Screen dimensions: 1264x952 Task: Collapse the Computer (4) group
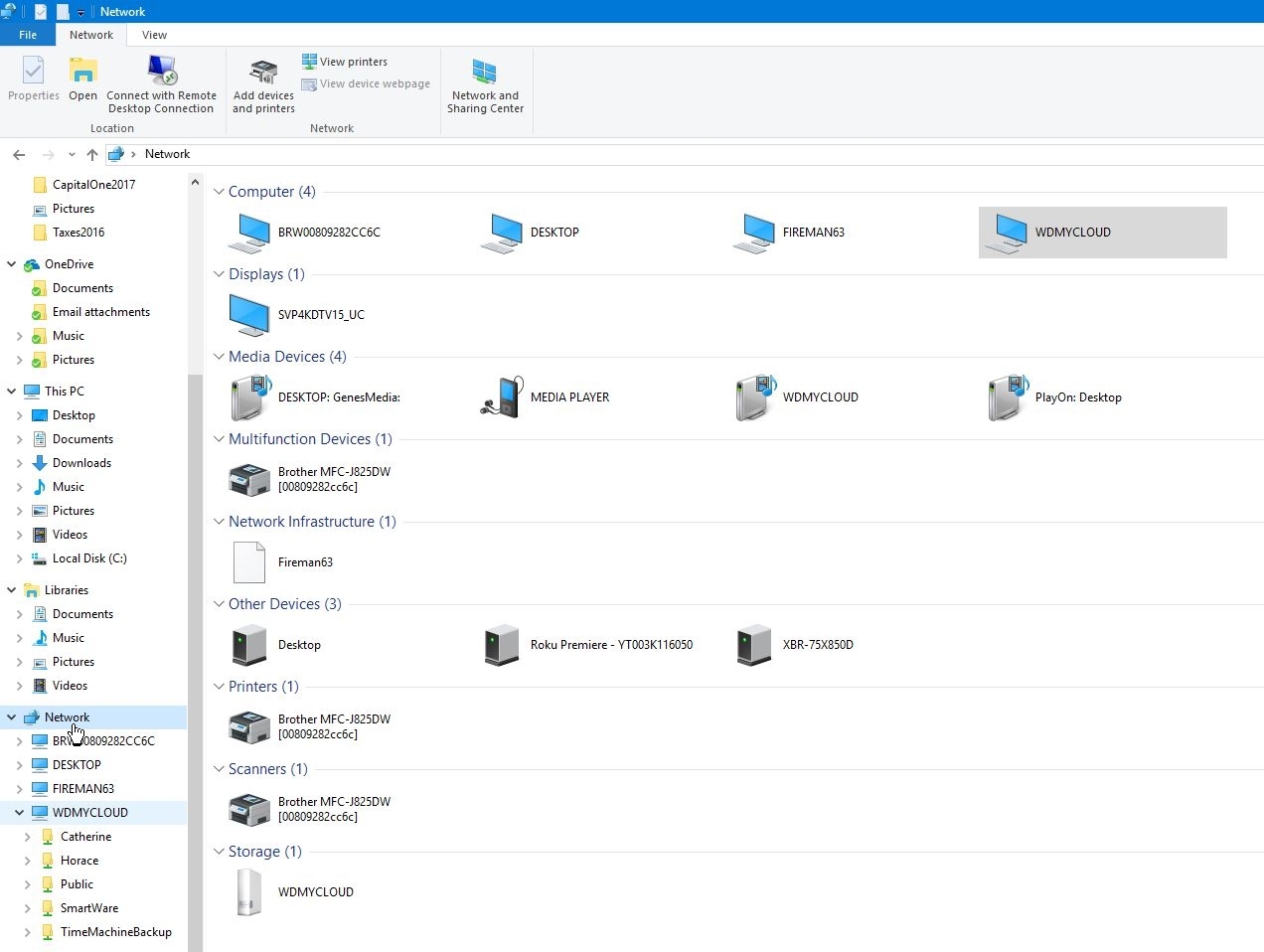pyautogui.click(x=219, y=192)
